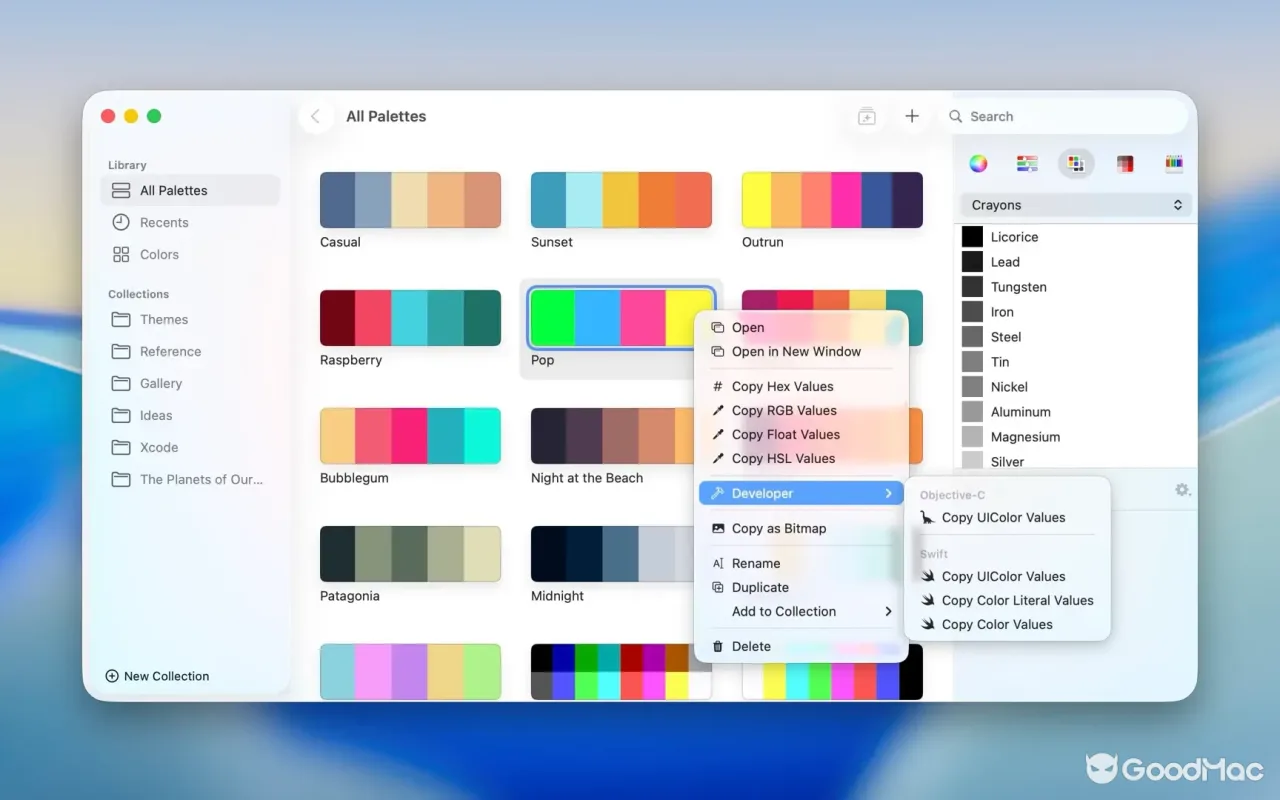The image size is (1280, 800).
Task: Open the Reference collection folder
Action: (x=190, y=351)
